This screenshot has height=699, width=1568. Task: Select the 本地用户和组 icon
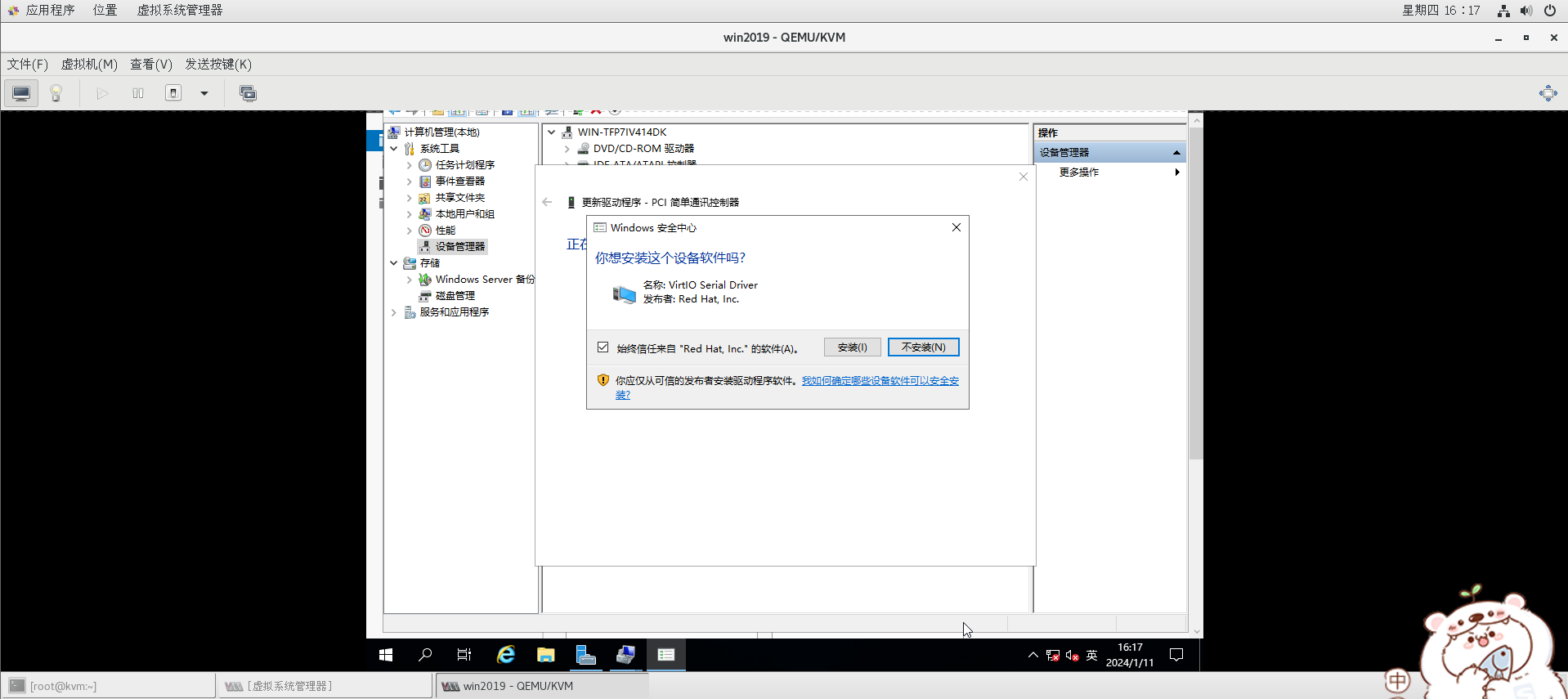pyautogui.click(x=425, y=214)
